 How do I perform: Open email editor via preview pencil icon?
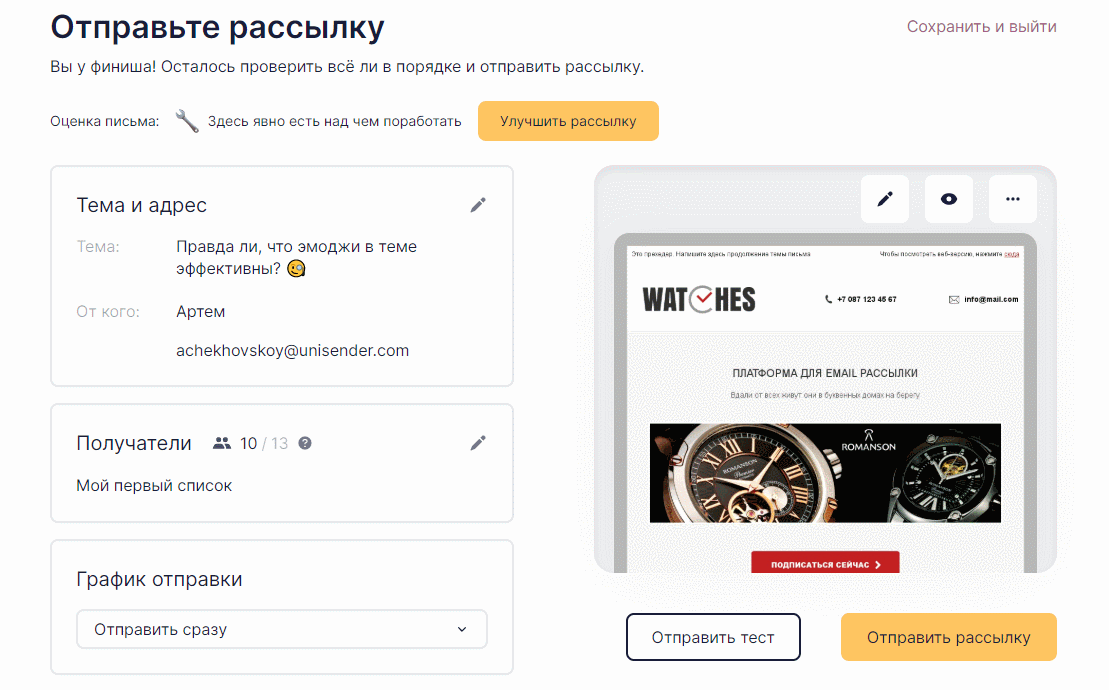(885, 199)
